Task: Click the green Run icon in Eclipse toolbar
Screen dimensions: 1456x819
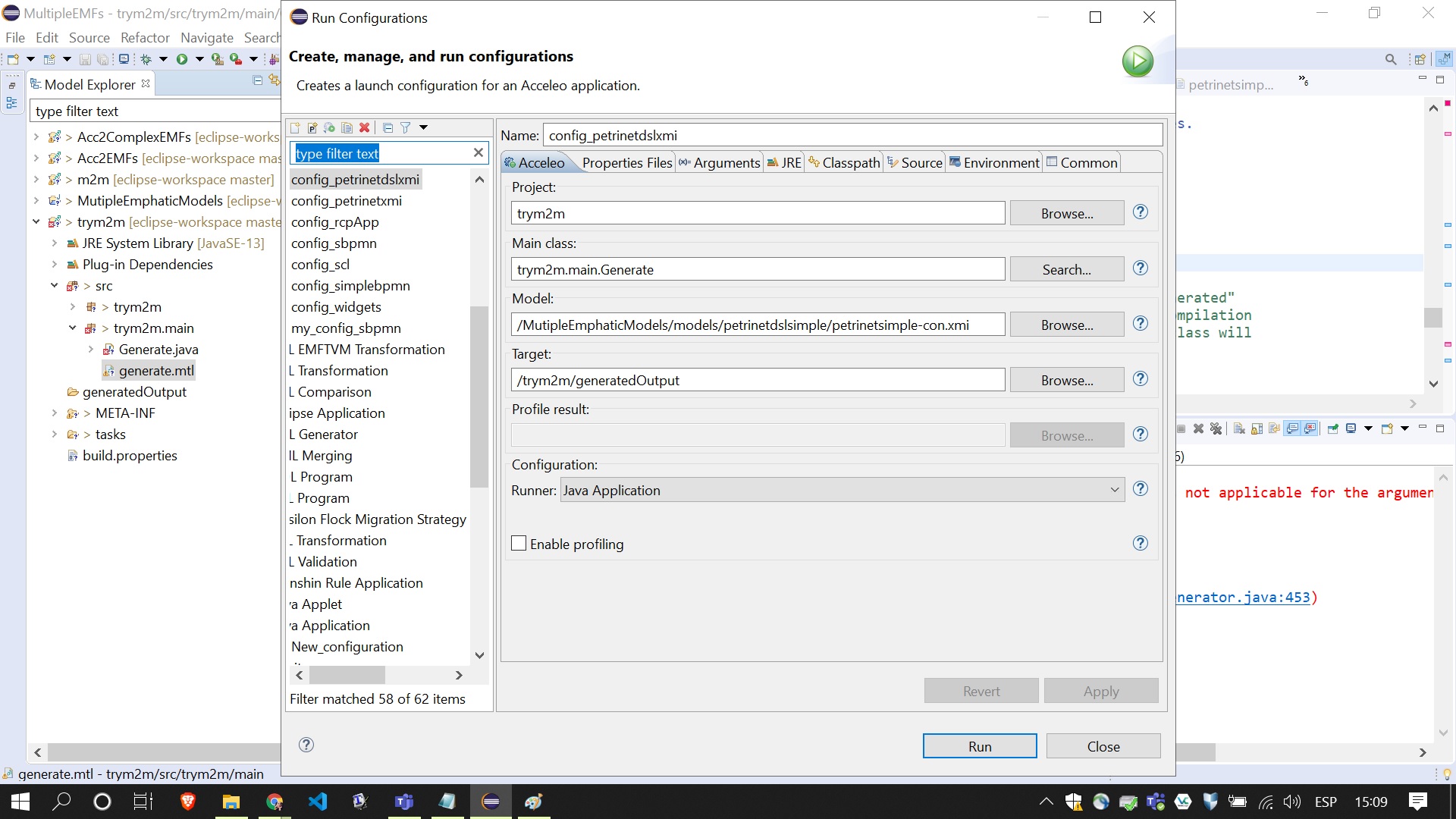Action: (182, 59)
